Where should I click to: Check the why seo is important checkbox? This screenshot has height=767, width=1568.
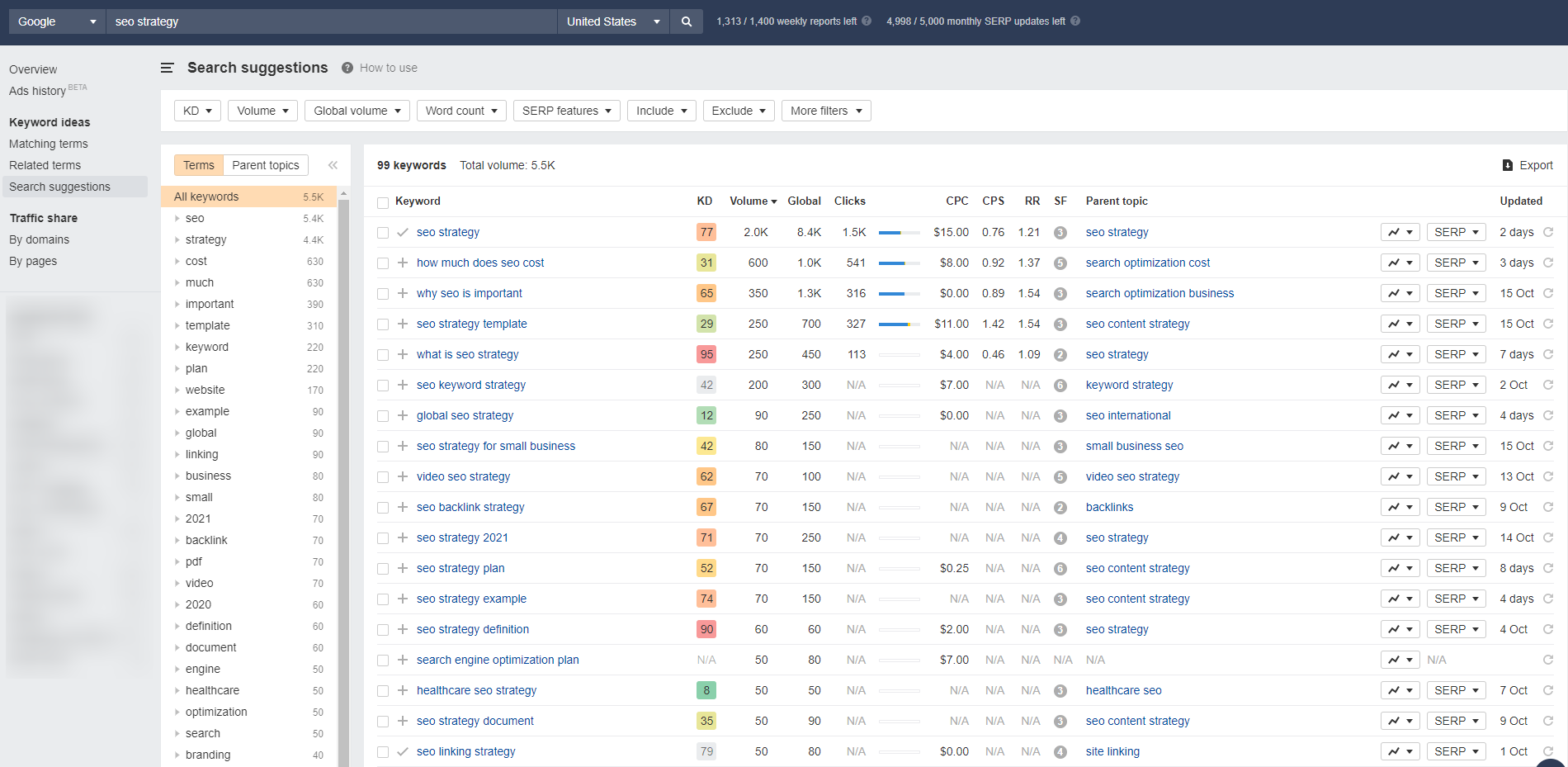383,294
